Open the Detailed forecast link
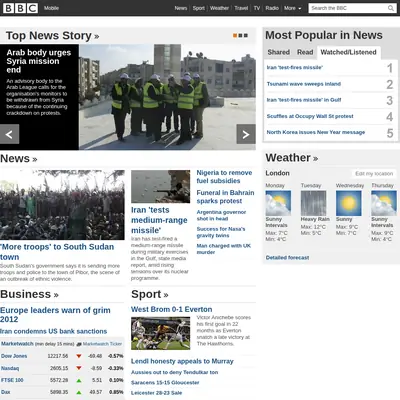The width and height of the screenshot is (400, 400). pos(287,258)
